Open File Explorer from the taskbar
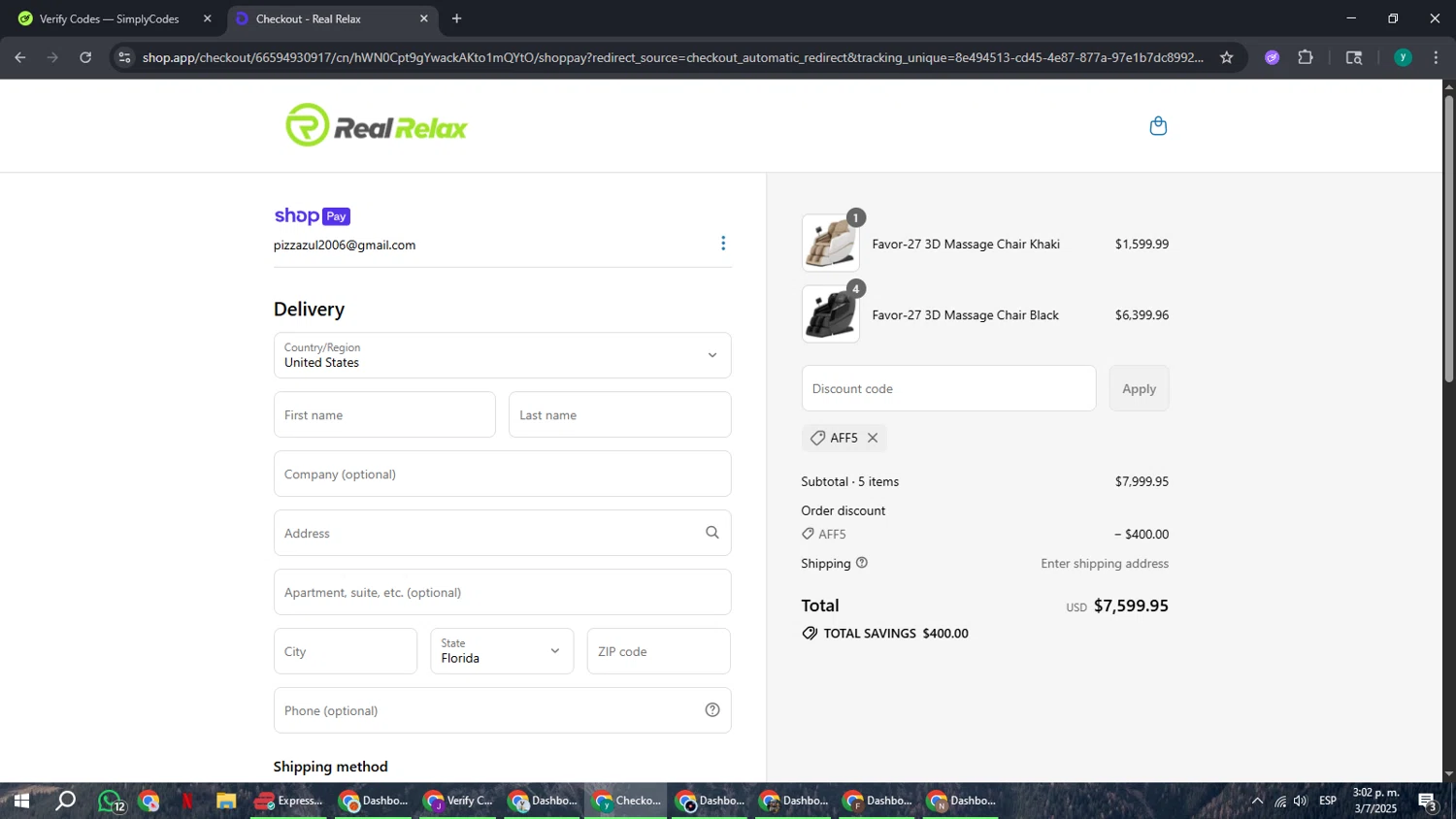The height and width of the screenshot is (819, 1456). point(226,802)
